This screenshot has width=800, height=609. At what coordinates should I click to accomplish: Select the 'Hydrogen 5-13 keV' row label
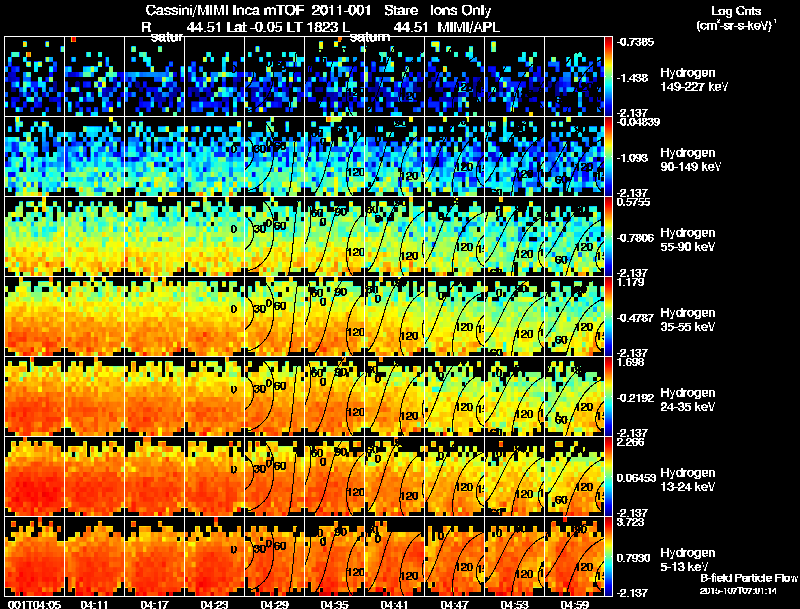688,560
